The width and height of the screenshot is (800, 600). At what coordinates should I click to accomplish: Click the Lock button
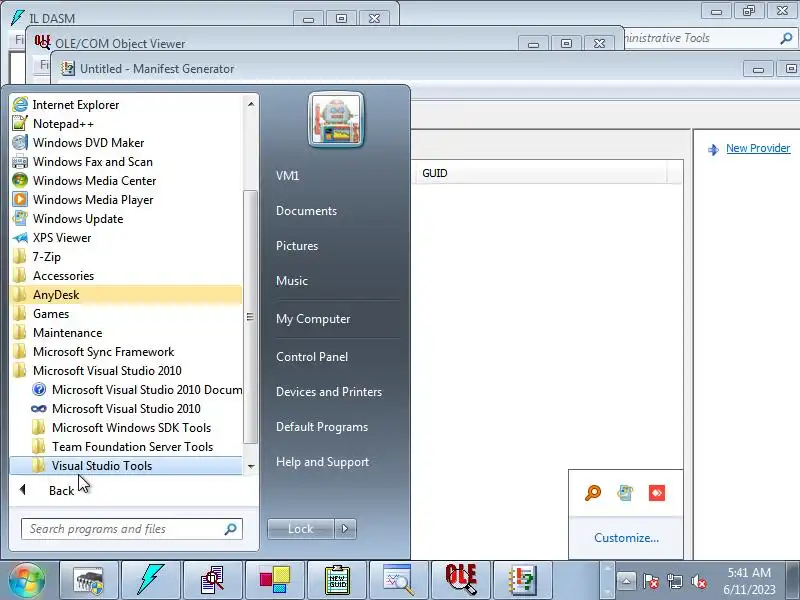point(301,529)
